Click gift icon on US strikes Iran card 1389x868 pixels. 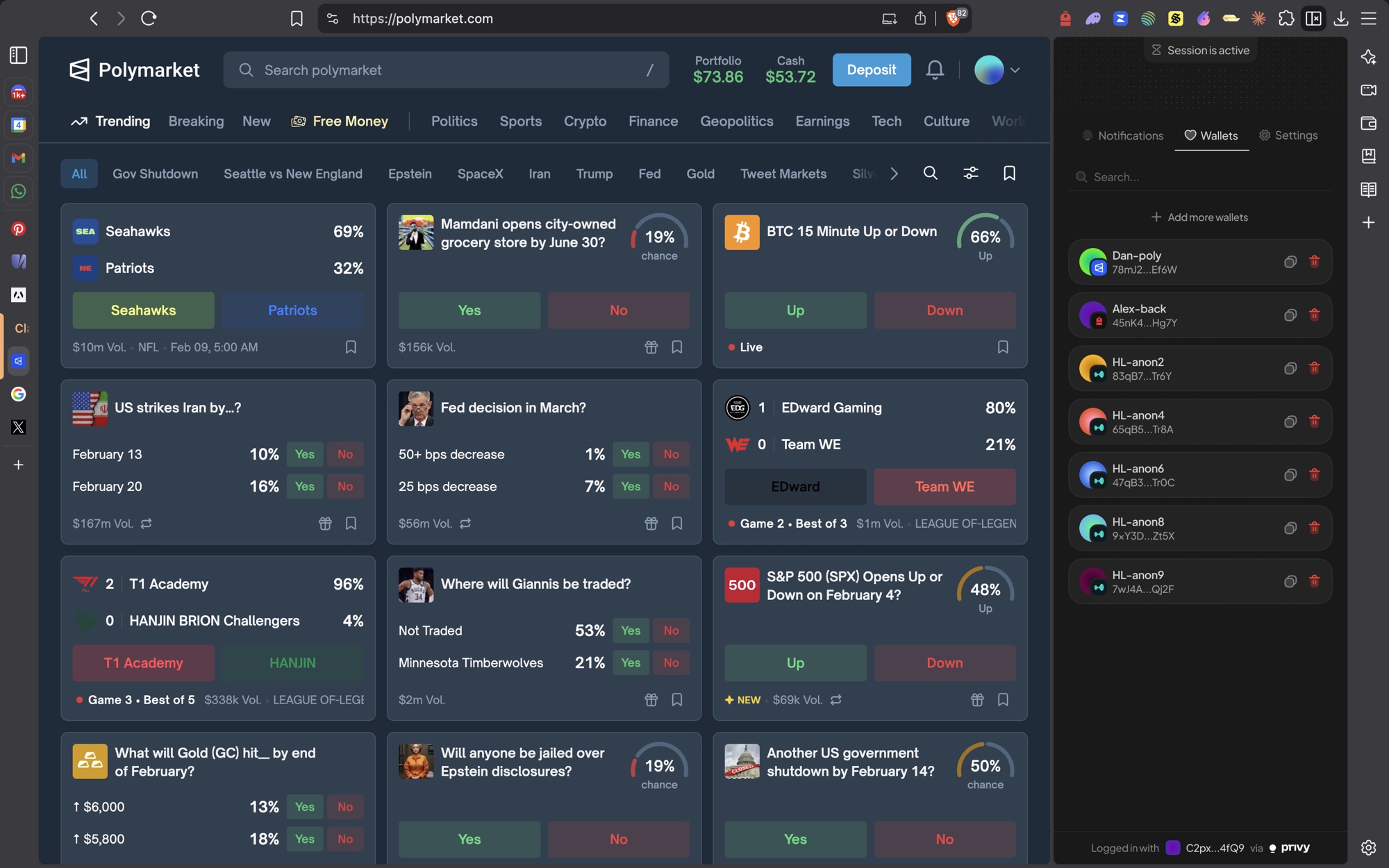coord(325,523)
